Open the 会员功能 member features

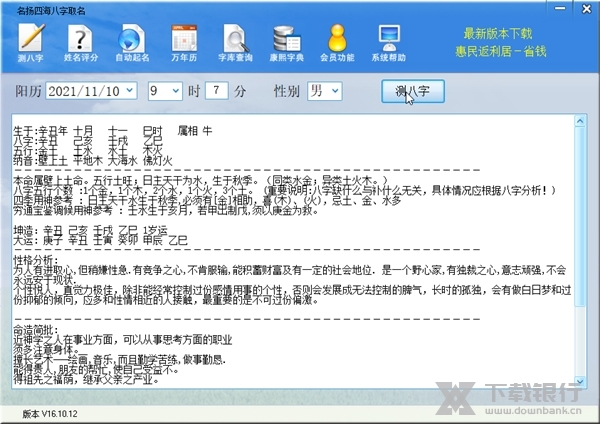tap(338, 43)
